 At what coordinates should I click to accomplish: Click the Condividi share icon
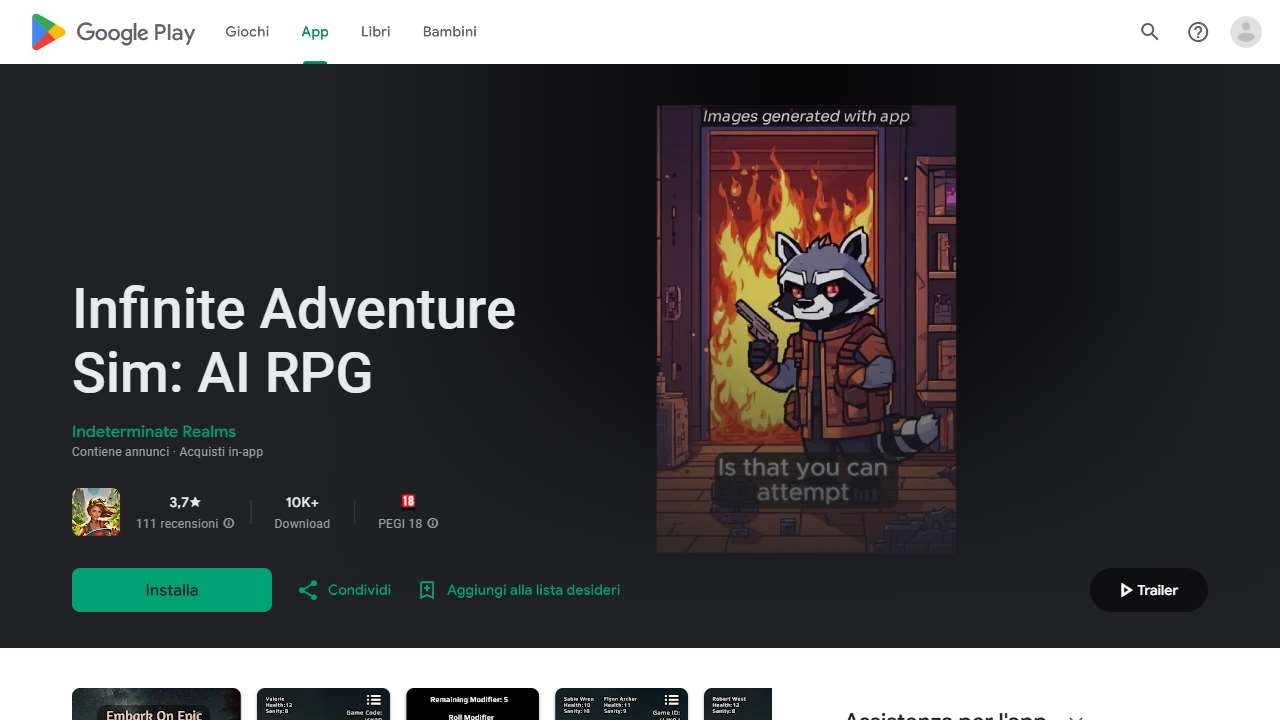click(308, 590)
